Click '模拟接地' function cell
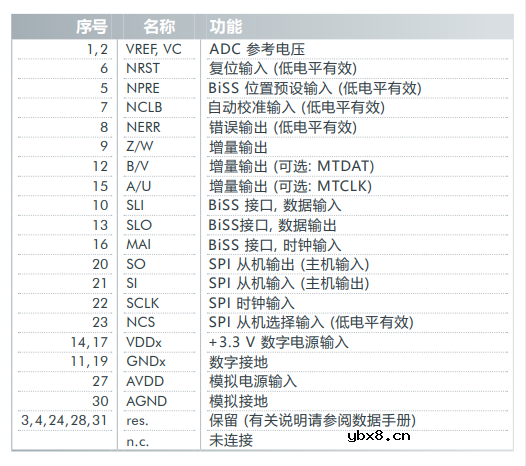The height and width of the screenshot is (466, 526). 239,401
